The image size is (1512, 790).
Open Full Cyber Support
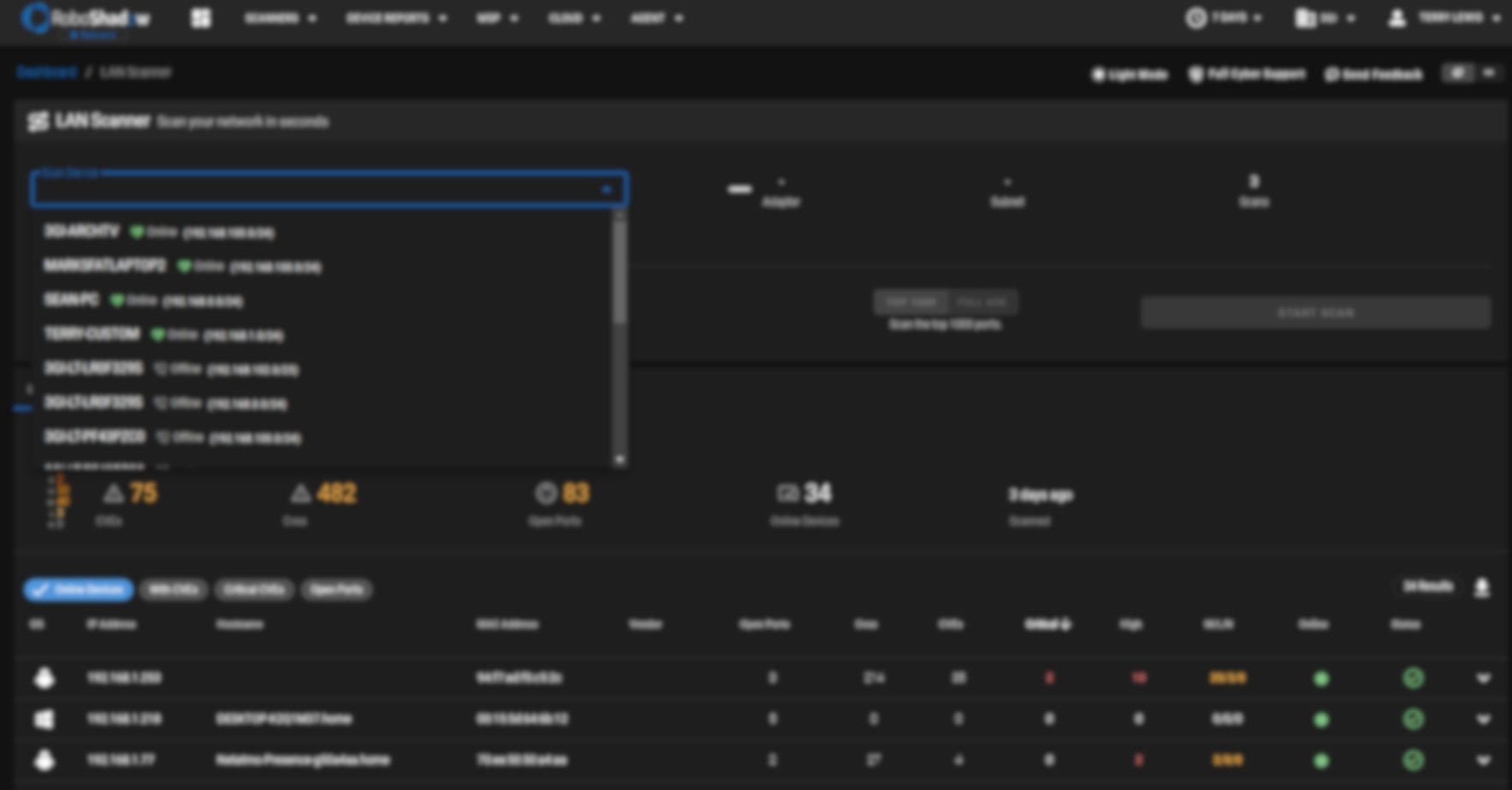click(x=1247, y=74)
